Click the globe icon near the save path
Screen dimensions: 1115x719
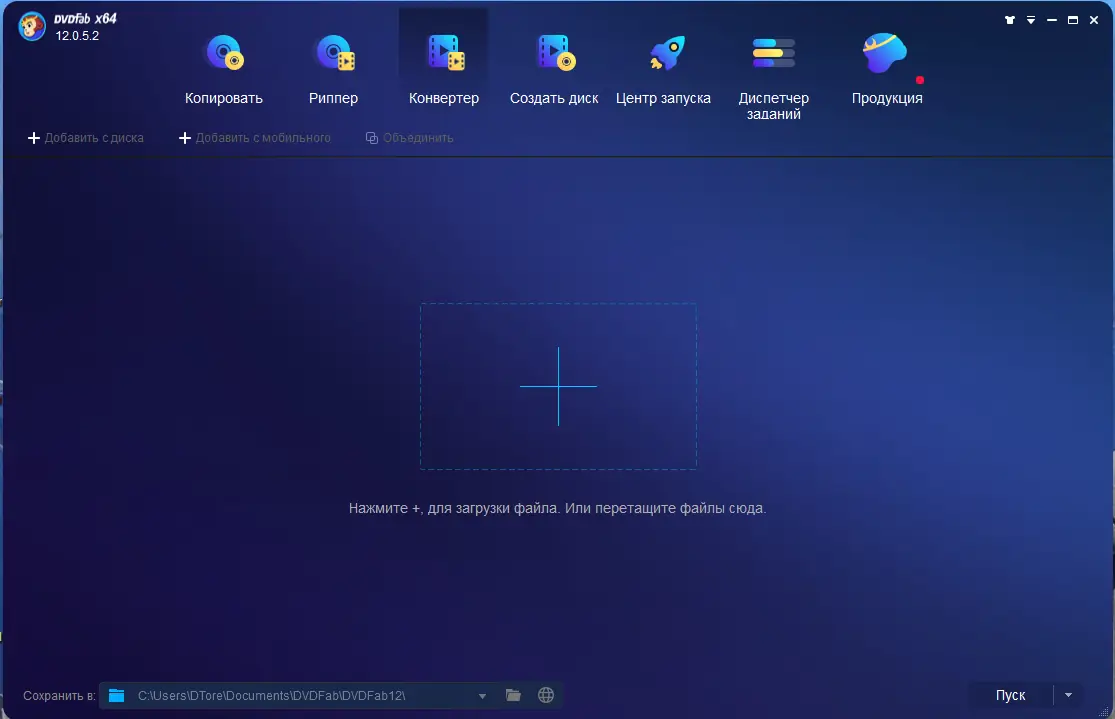point(545,694)
